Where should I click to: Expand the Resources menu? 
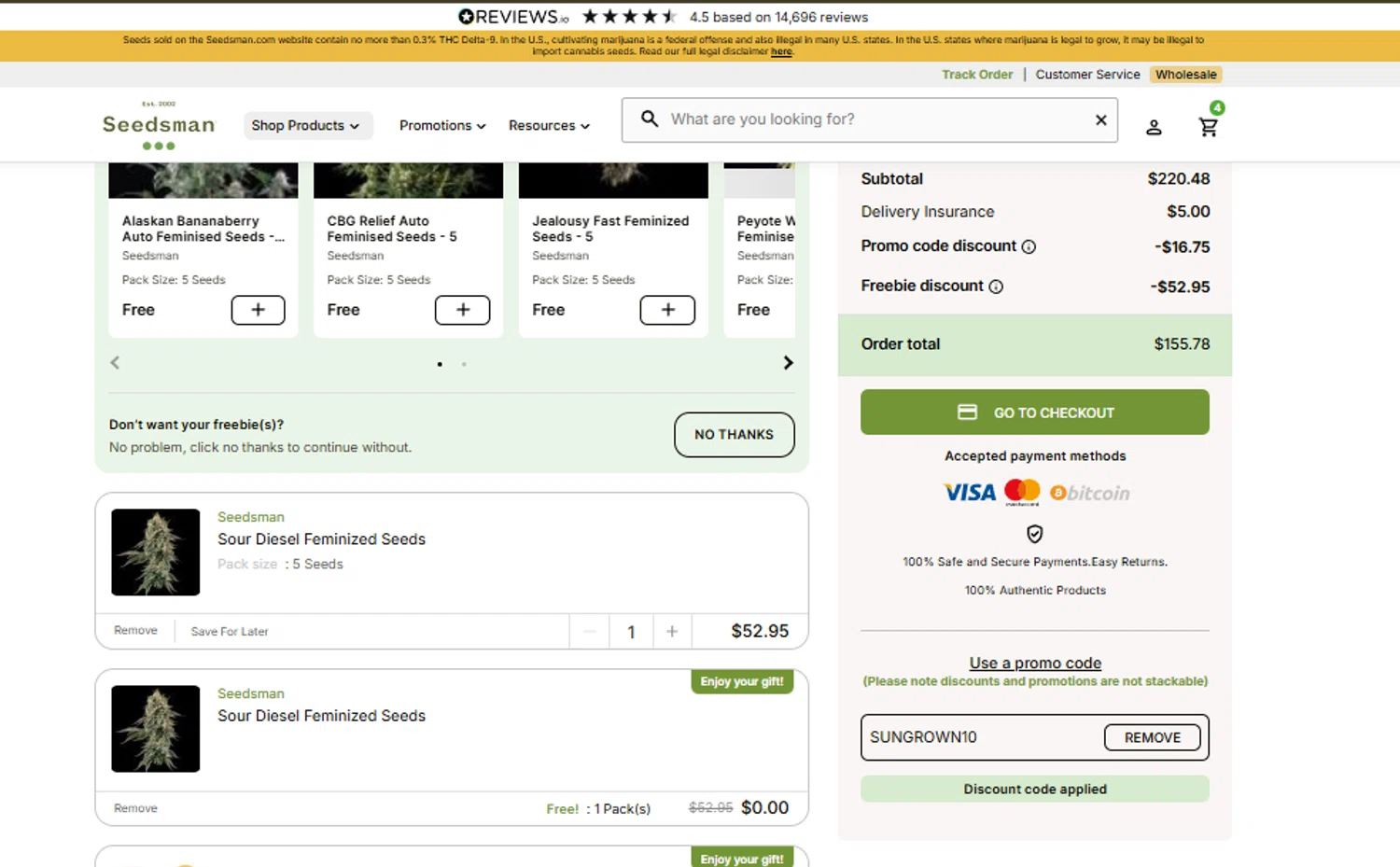pyautogui.click(x=549, y=126)
